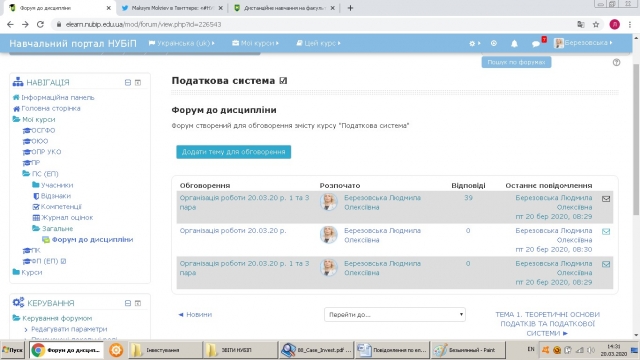Click the author avatar in the second discussion row
The height and width of the screenshot is (360, 640).
pos(329,235)
